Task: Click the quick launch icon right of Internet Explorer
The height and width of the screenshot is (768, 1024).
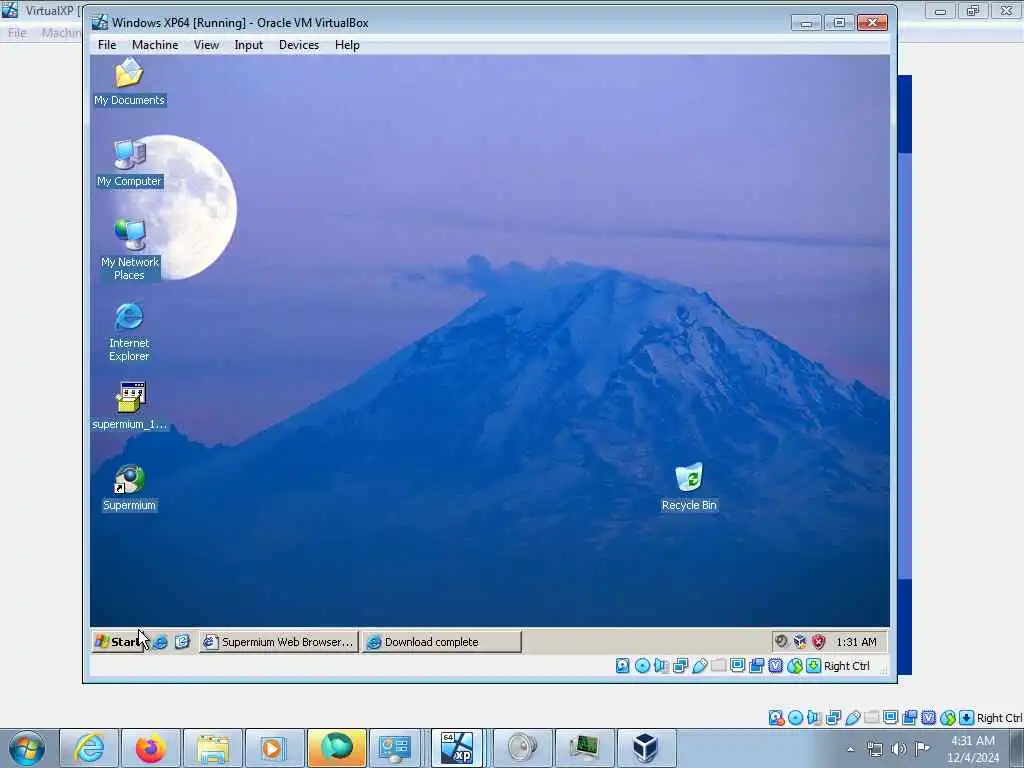Action: 182,642
